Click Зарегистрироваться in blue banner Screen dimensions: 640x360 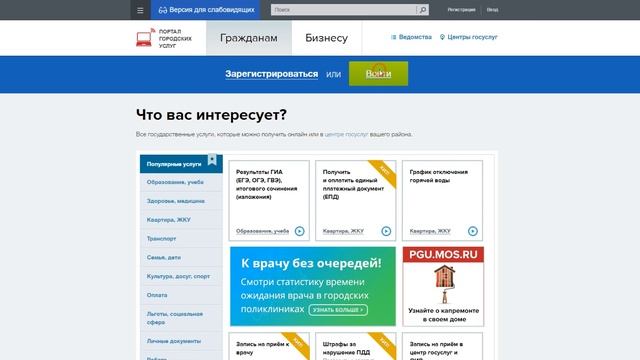pos(271,74)
